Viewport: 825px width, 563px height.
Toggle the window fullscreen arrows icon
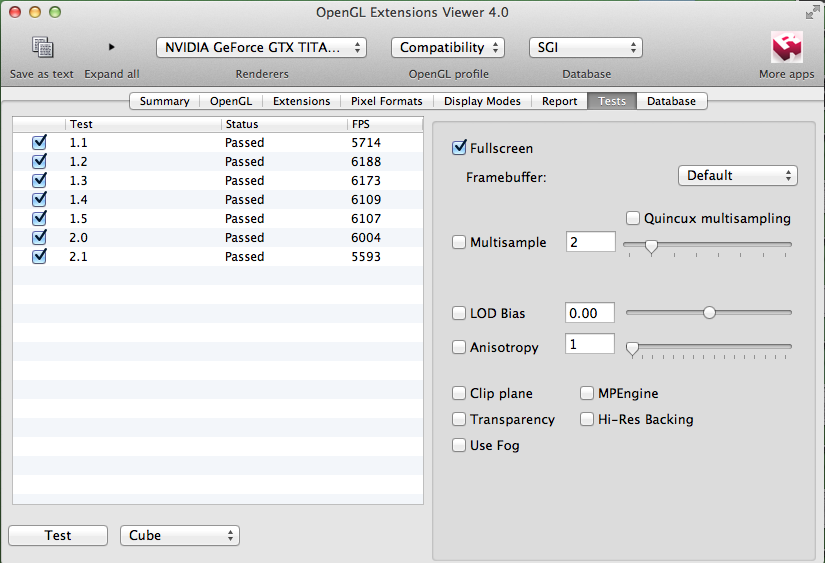pyautogui.click(x=812, y=13)
